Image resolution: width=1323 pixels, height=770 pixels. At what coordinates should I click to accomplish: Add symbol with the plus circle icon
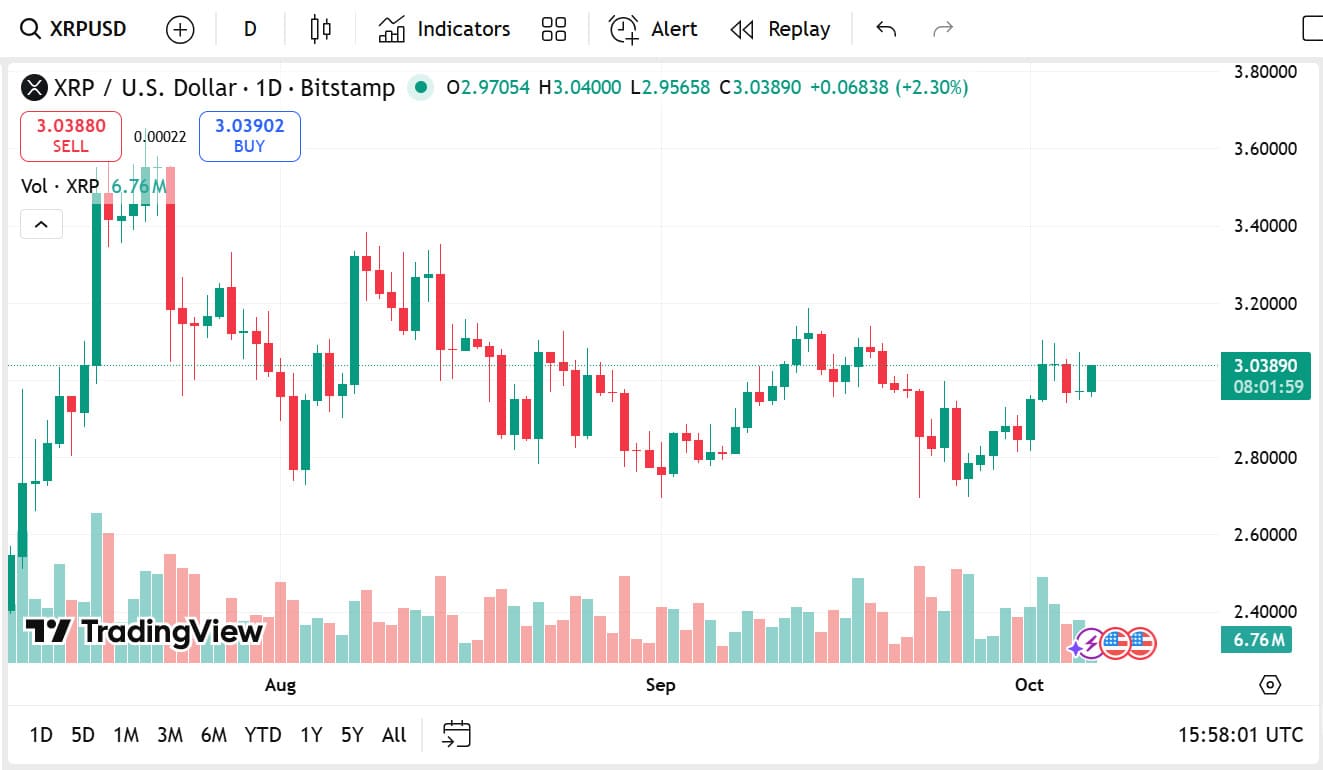click(180, 30)
